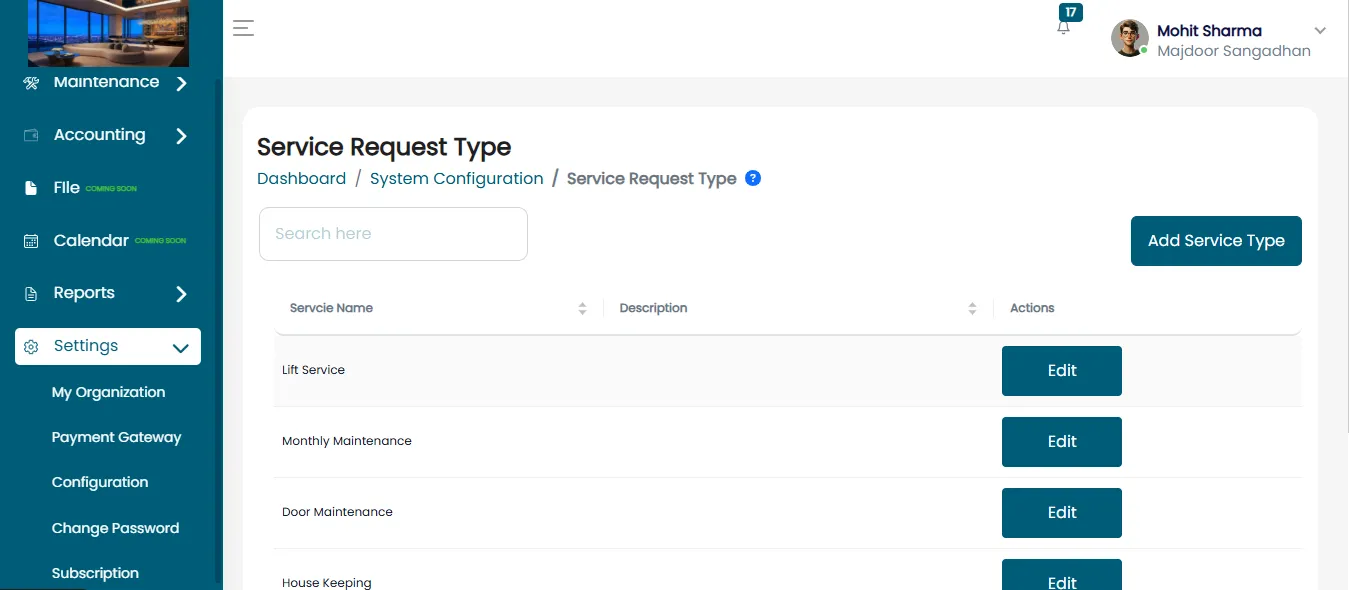Edit the Lift Service row
The width and height of the screenshot is (1349, 590).
[1062, 371]
